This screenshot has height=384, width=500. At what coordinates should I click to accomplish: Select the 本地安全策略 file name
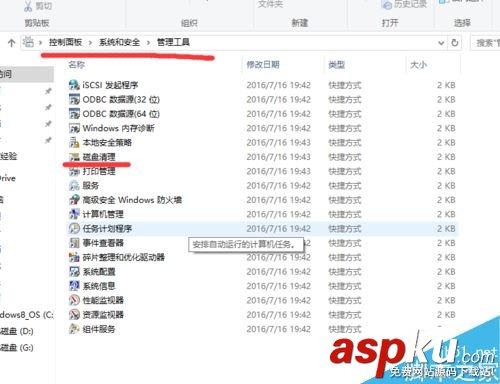coord(107,142)
